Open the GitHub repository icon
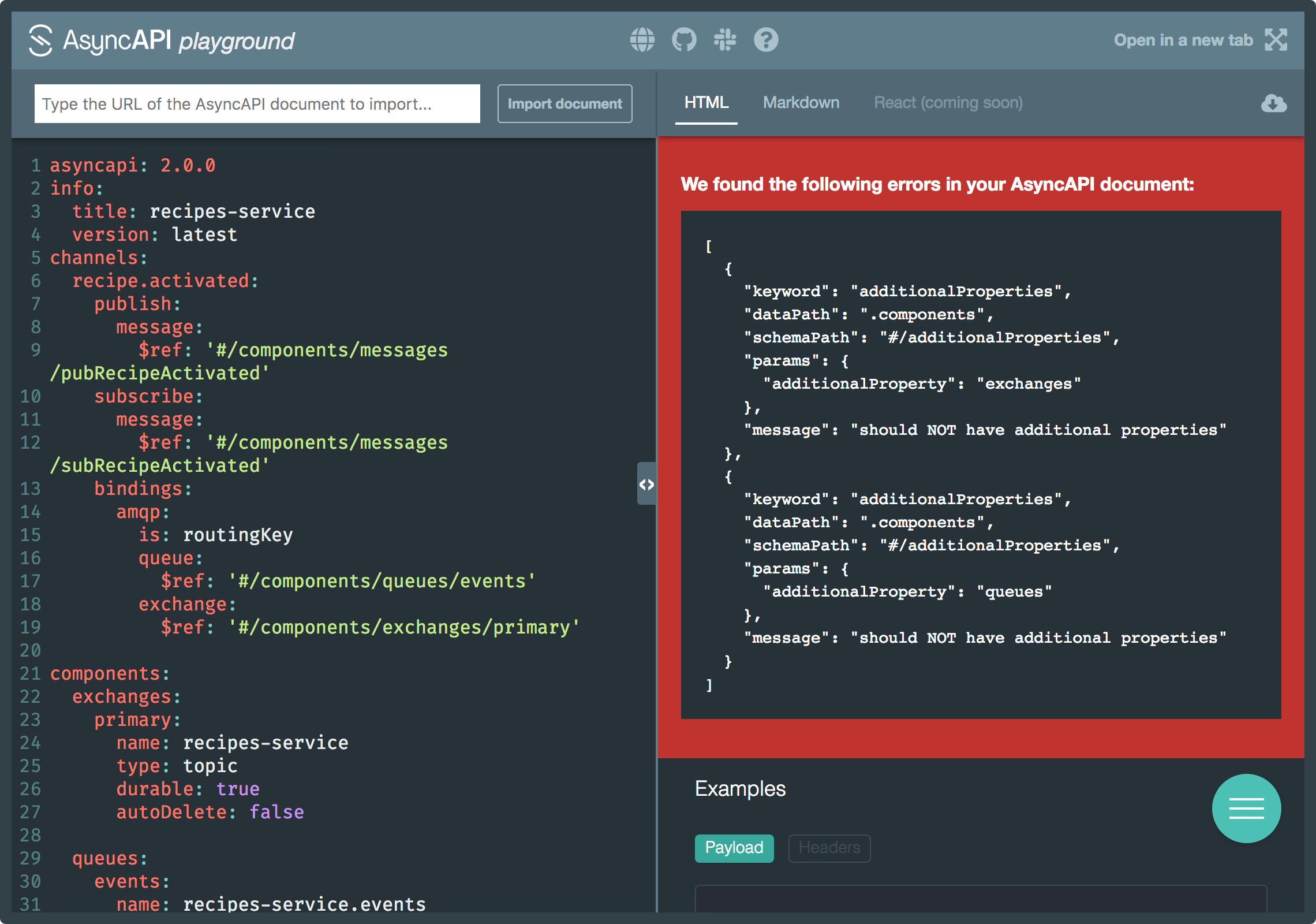Viewport: 1316px width, 924px height. (683, 39)
